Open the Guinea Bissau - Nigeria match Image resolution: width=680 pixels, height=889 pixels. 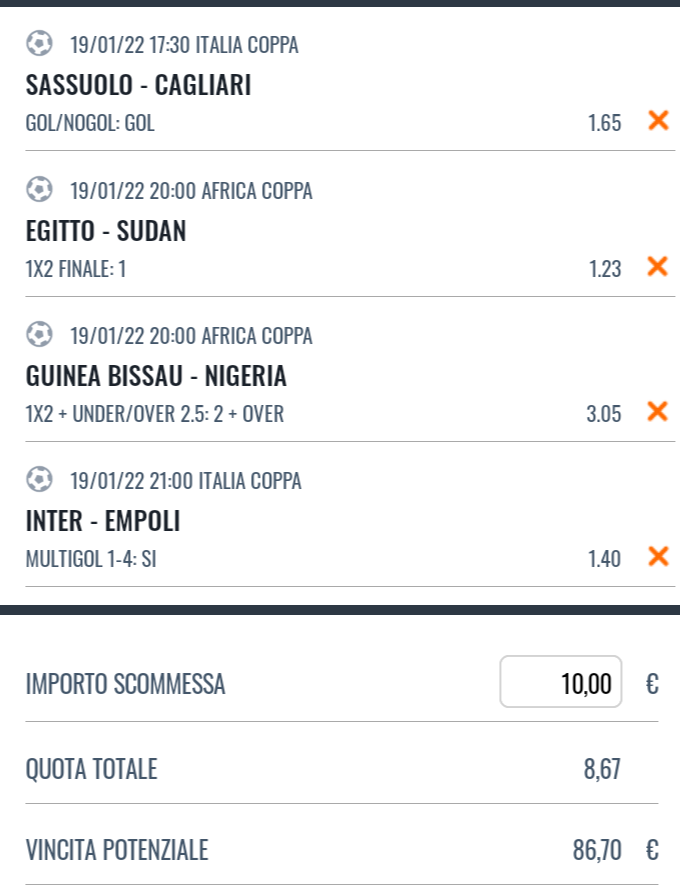[x=156, y=376]
